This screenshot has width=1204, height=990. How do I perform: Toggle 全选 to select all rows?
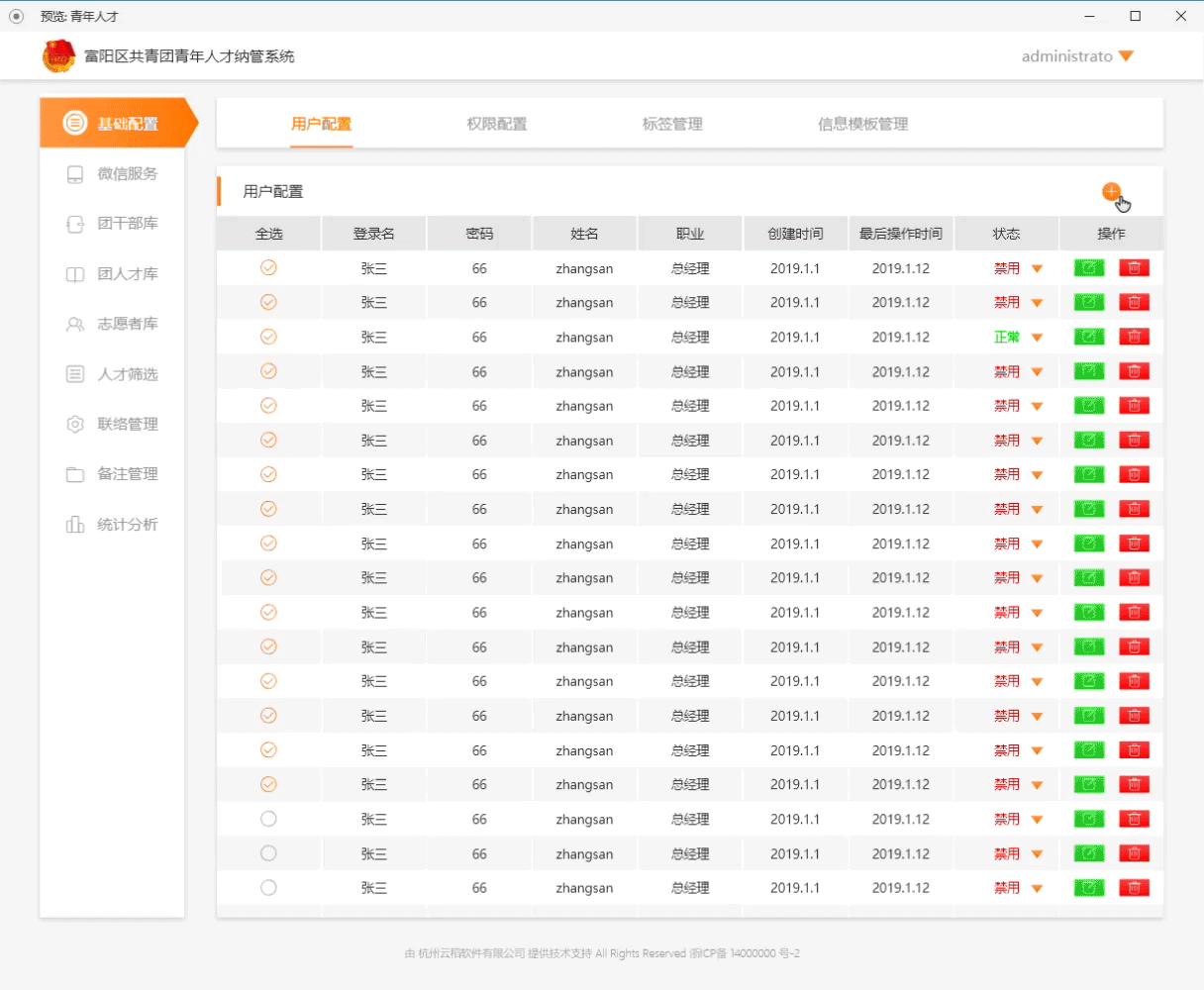(x=269, y=234)
